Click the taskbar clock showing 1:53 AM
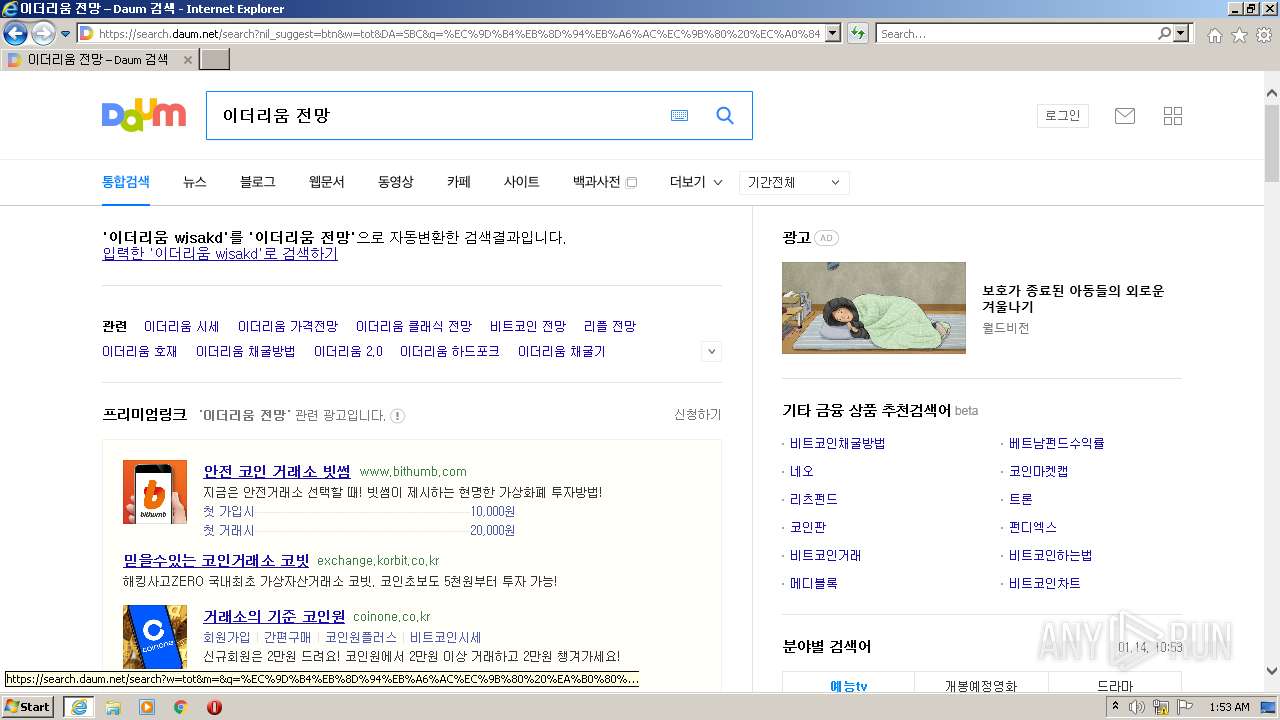 [x=1229, y=707]
